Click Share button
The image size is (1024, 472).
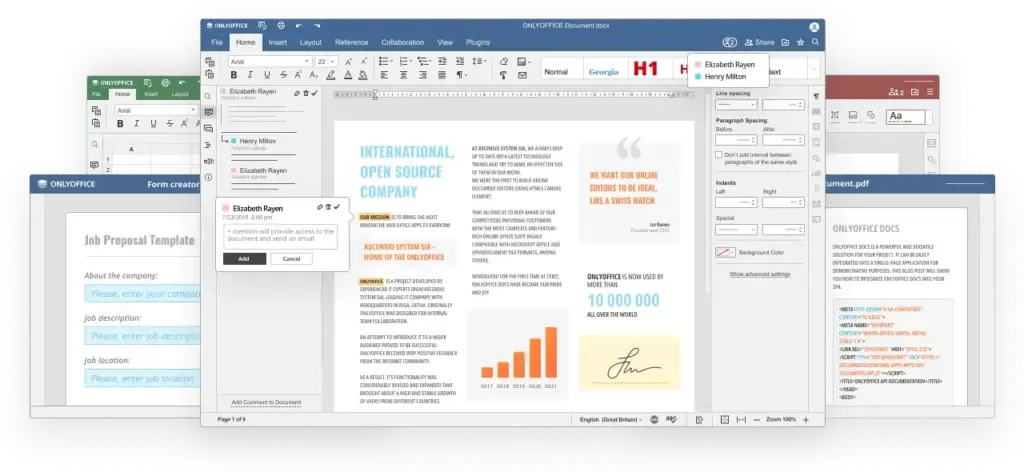click(759, 42)
